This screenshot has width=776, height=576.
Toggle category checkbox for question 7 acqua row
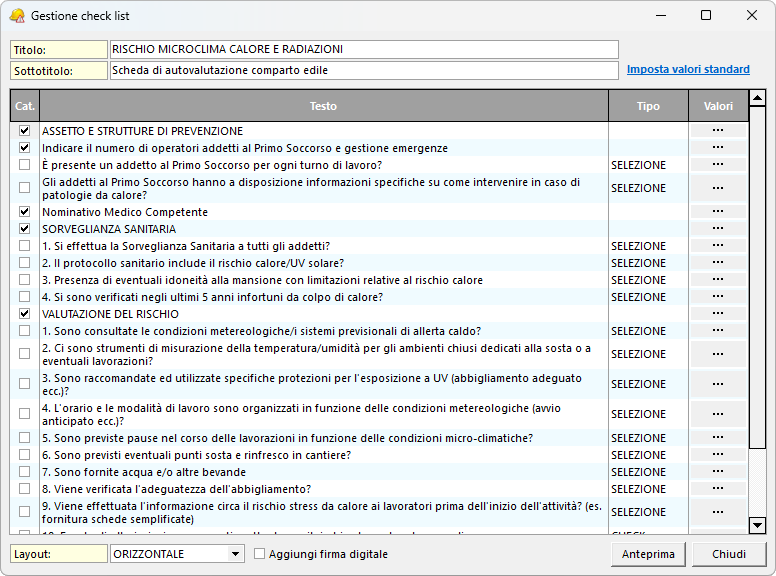coord(24,472)
